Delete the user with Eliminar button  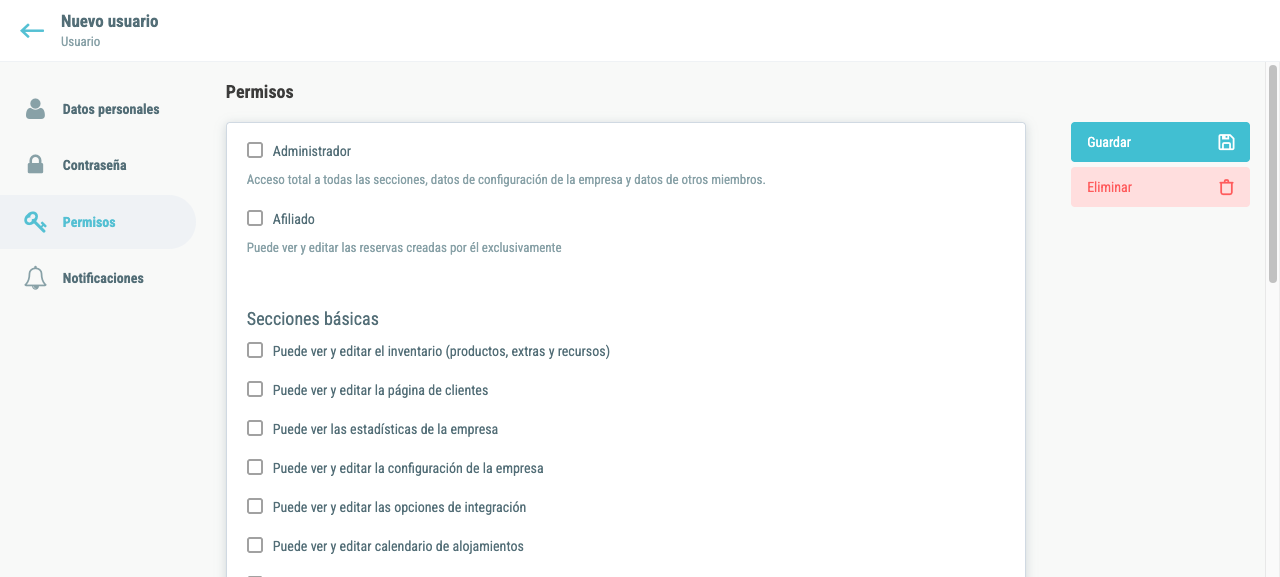(x=1160, y=187)
